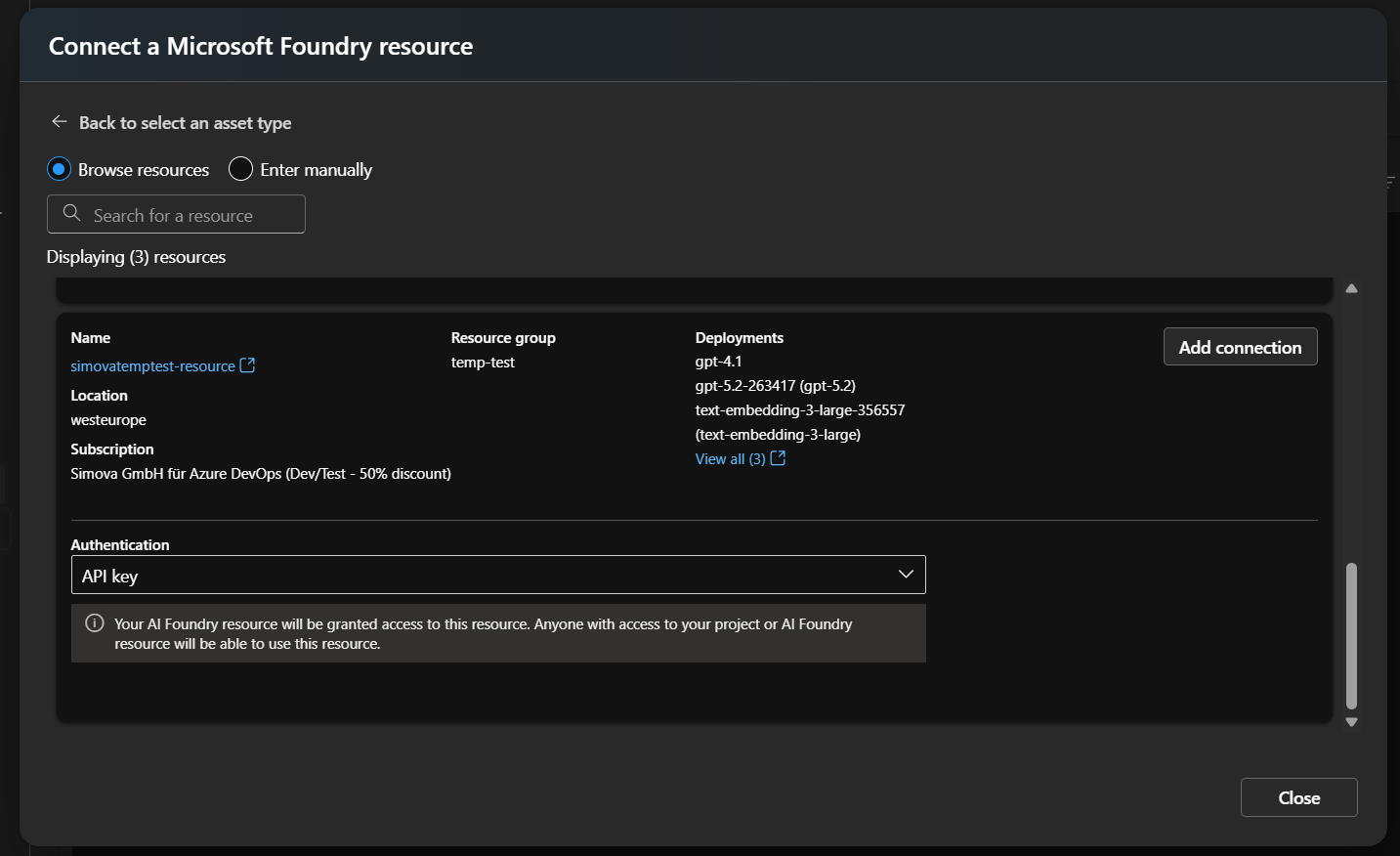Click the AI Foundry access notice text
Image resolution: width=1400 pixels, height=856 pixels.
tap(484, 634)
